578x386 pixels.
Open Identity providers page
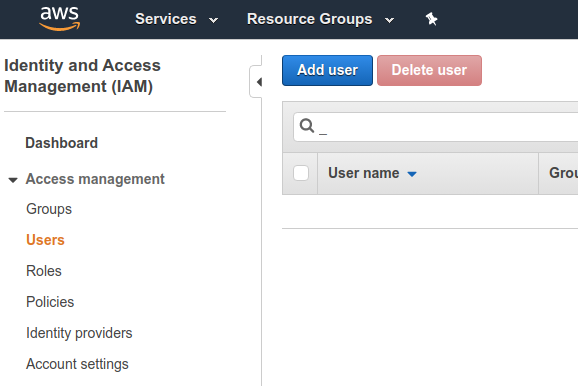79,333
